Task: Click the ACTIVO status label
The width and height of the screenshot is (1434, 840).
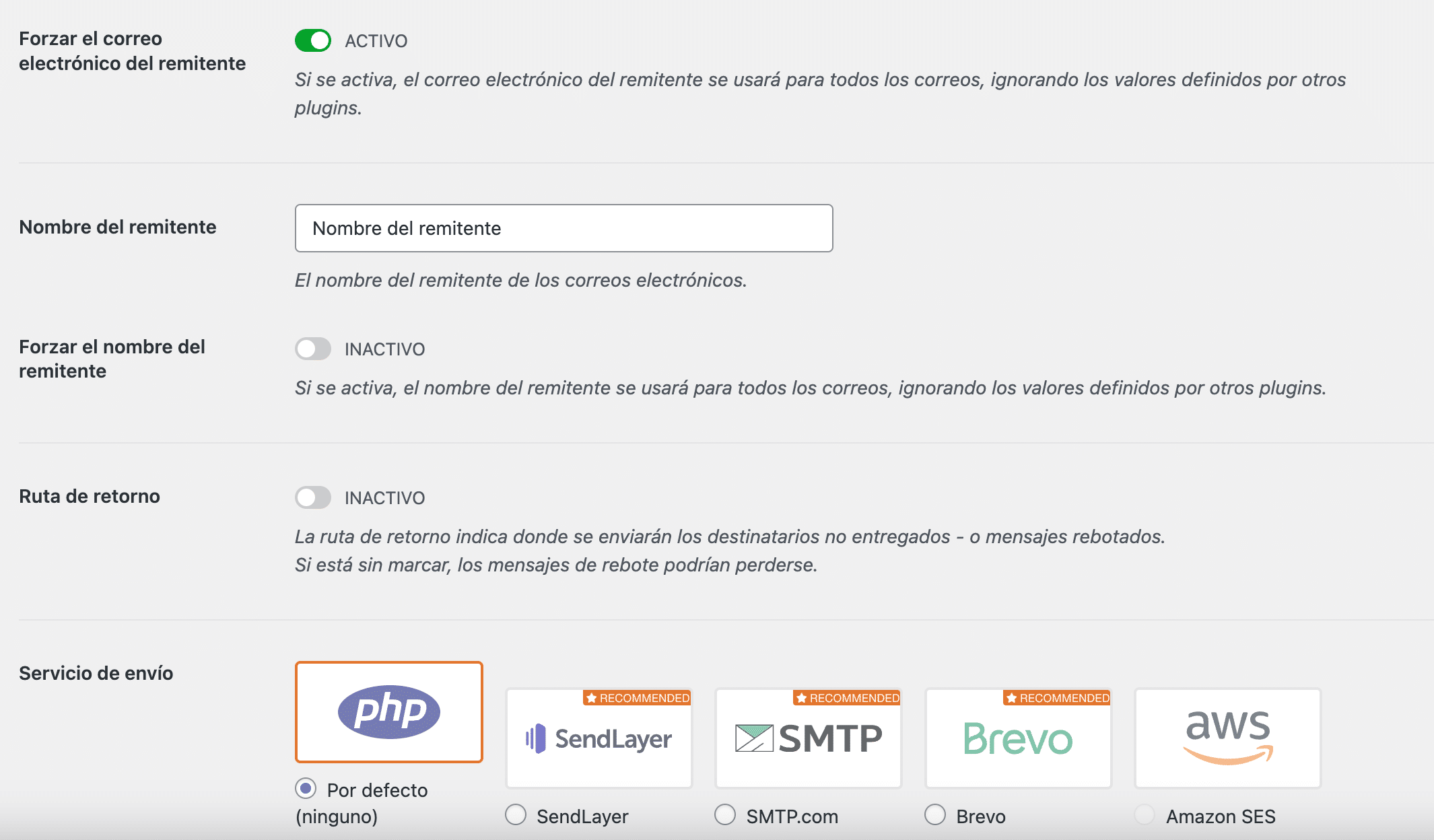Action: [376, 41]
